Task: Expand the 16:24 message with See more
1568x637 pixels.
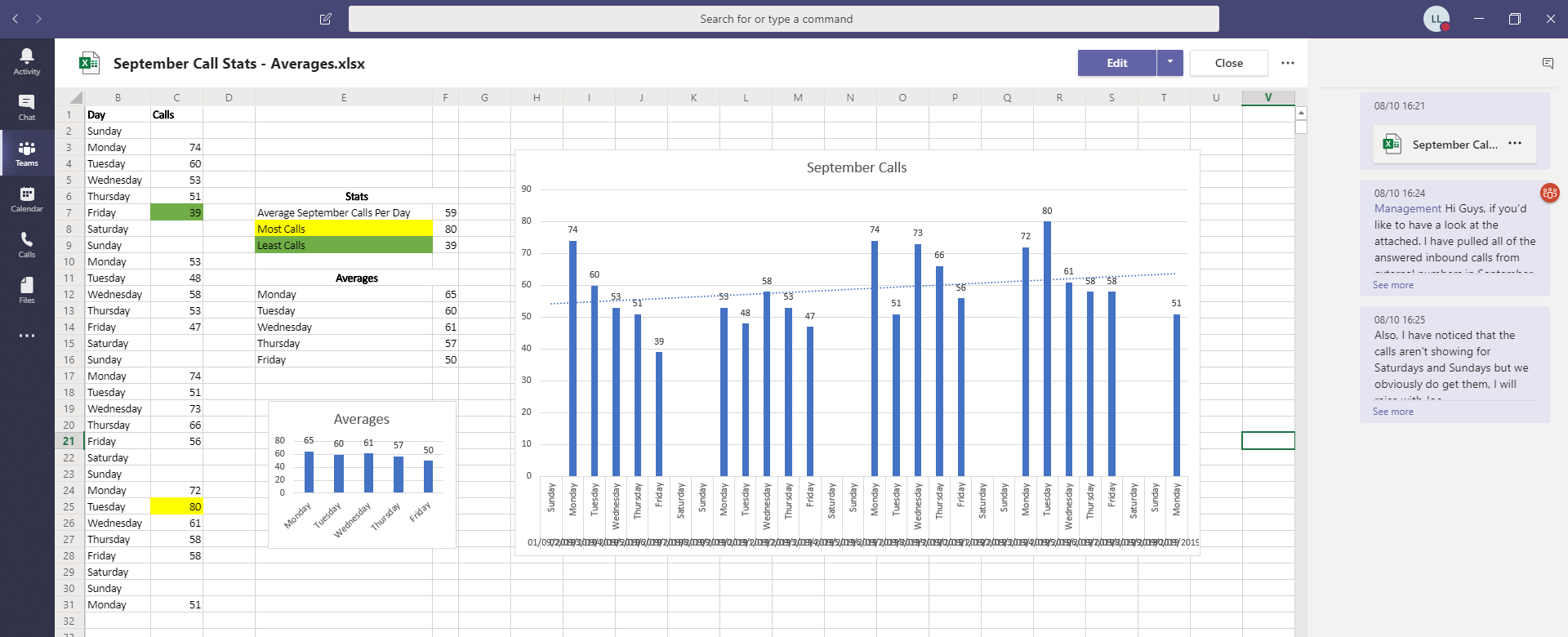Action: pos(1392,285)
